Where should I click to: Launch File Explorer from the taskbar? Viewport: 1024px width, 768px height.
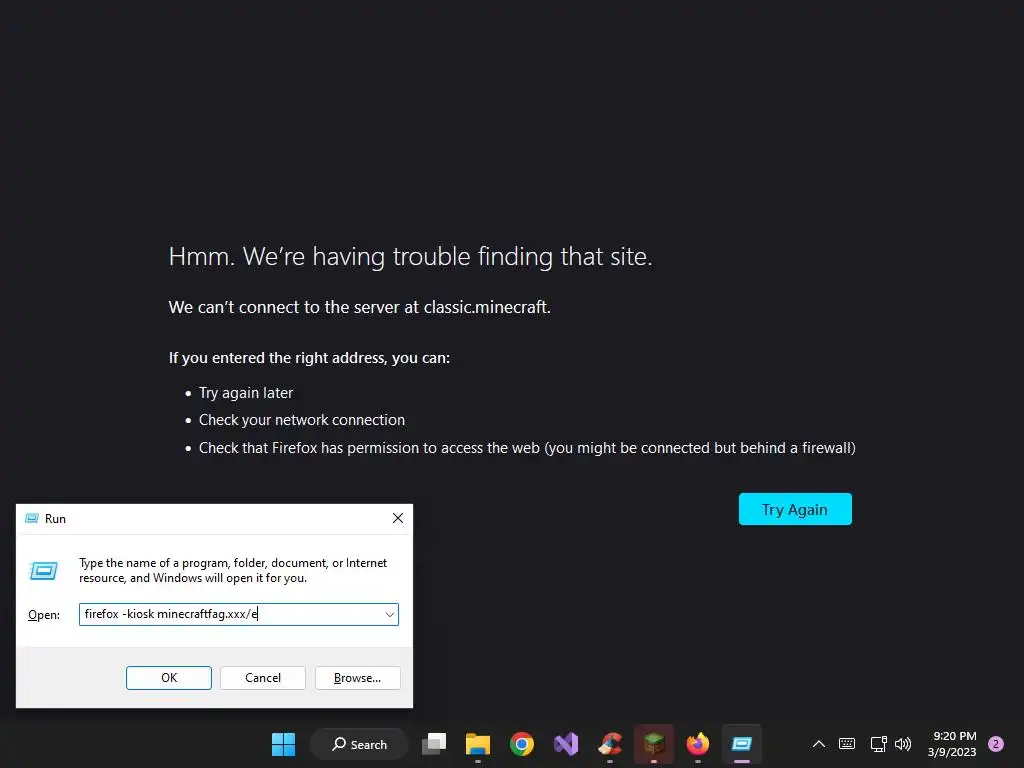point(478,744)
